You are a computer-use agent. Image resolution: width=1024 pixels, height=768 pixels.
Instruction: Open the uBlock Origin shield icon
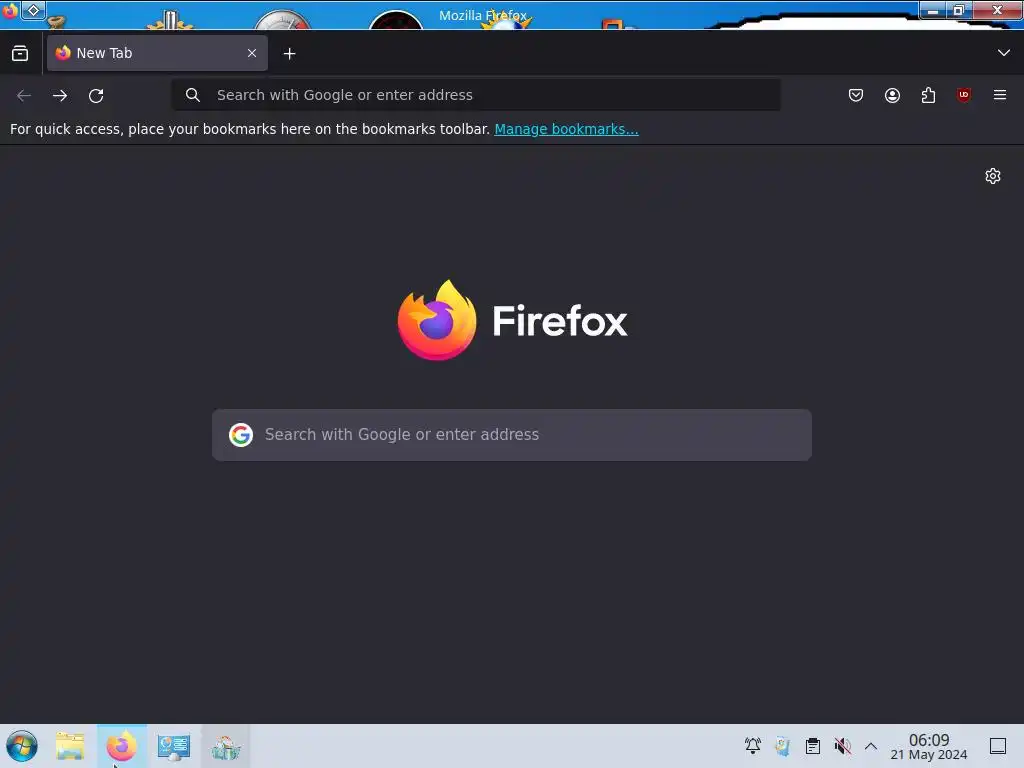(963, 95)
